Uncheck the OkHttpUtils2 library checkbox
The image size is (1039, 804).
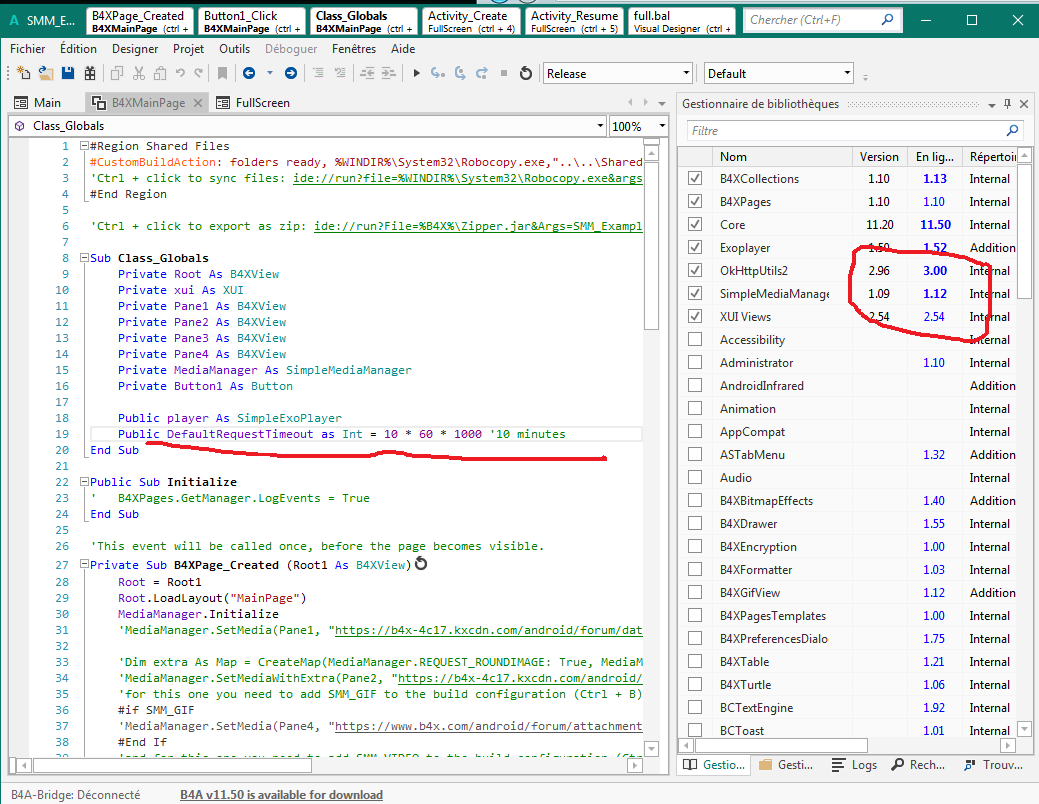click(695, 271)
